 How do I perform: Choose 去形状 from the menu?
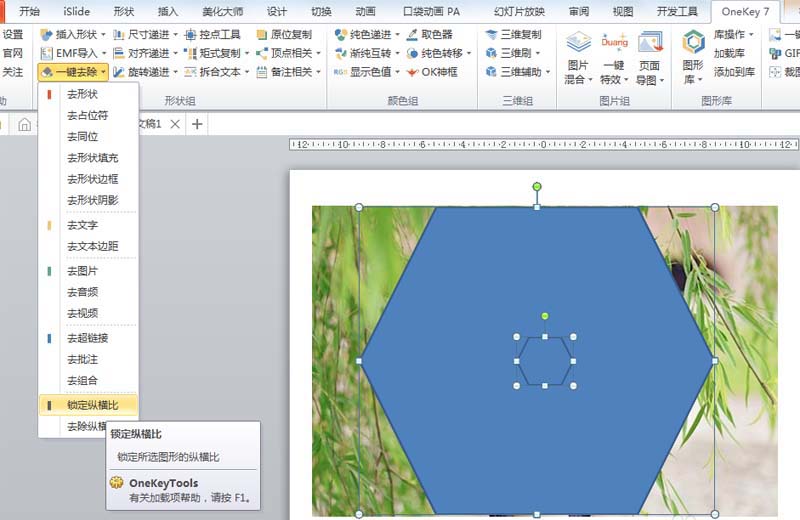[x=88, y=94]
